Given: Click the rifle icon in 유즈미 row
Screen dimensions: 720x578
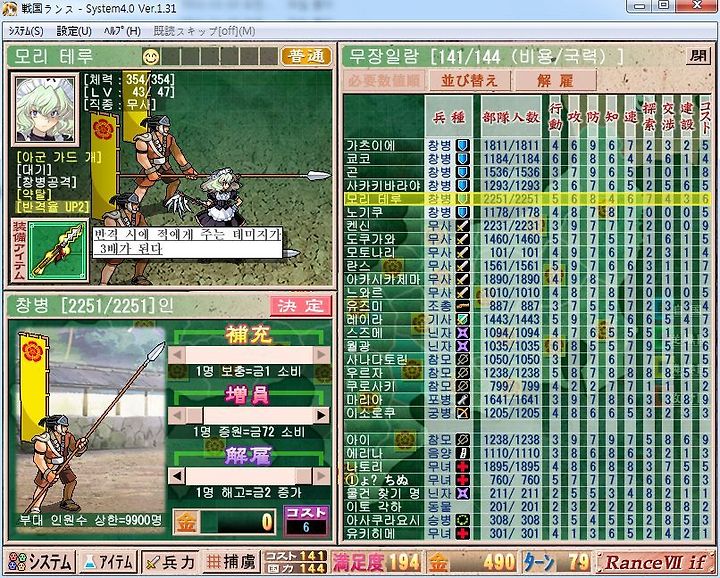Looking at the screenshot, I should [462, 306].
